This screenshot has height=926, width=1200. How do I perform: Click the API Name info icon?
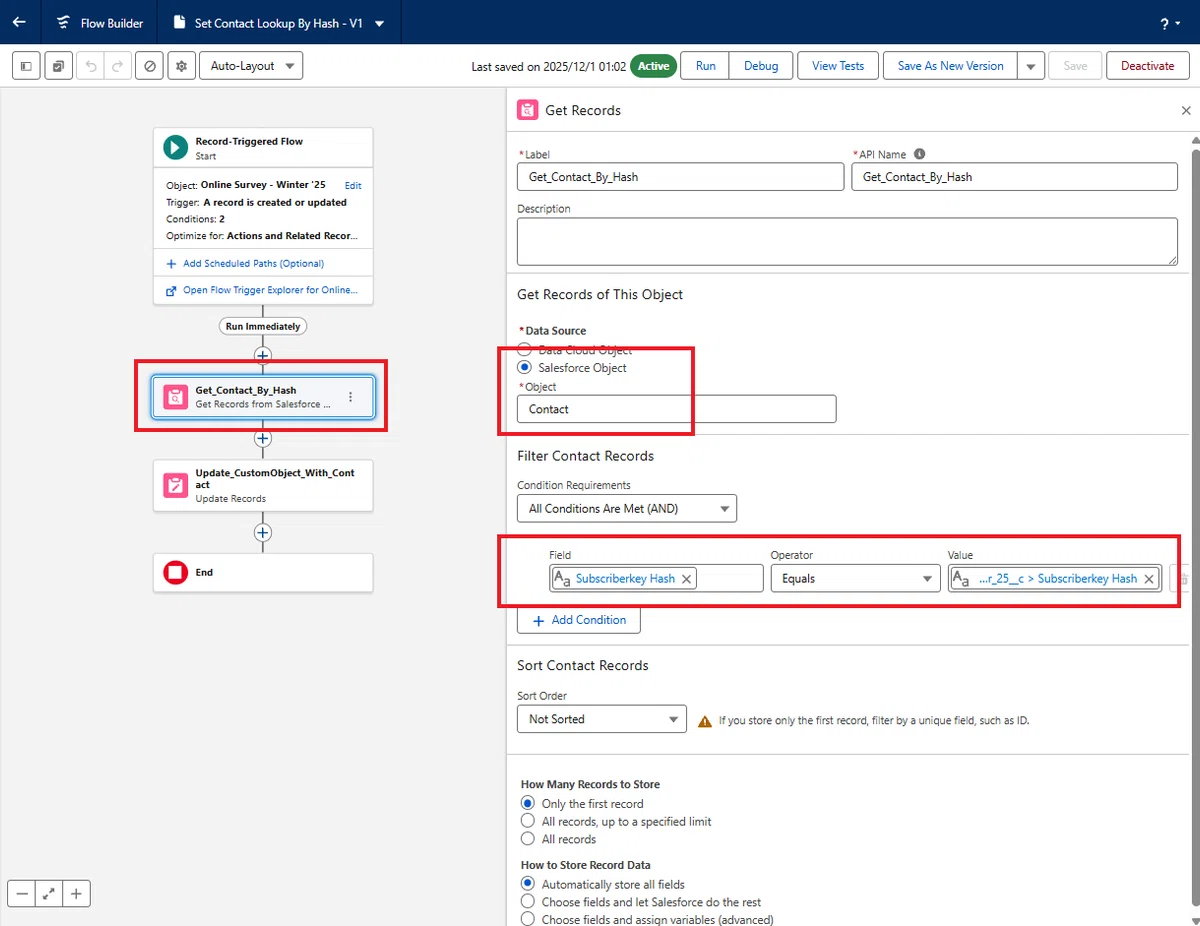coord(919,154)
